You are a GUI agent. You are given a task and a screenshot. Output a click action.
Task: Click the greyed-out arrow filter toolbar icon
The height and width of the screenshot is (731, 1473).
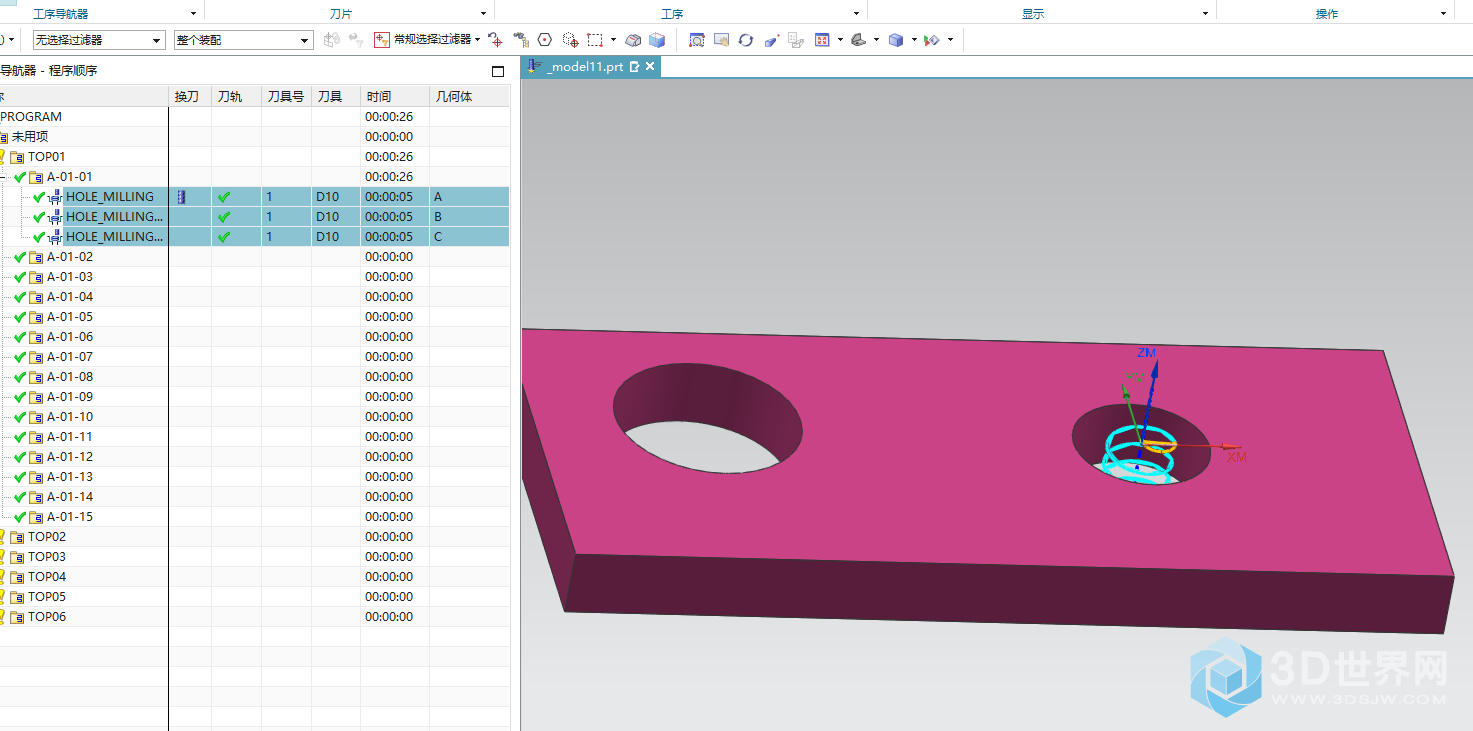(356, 40)
